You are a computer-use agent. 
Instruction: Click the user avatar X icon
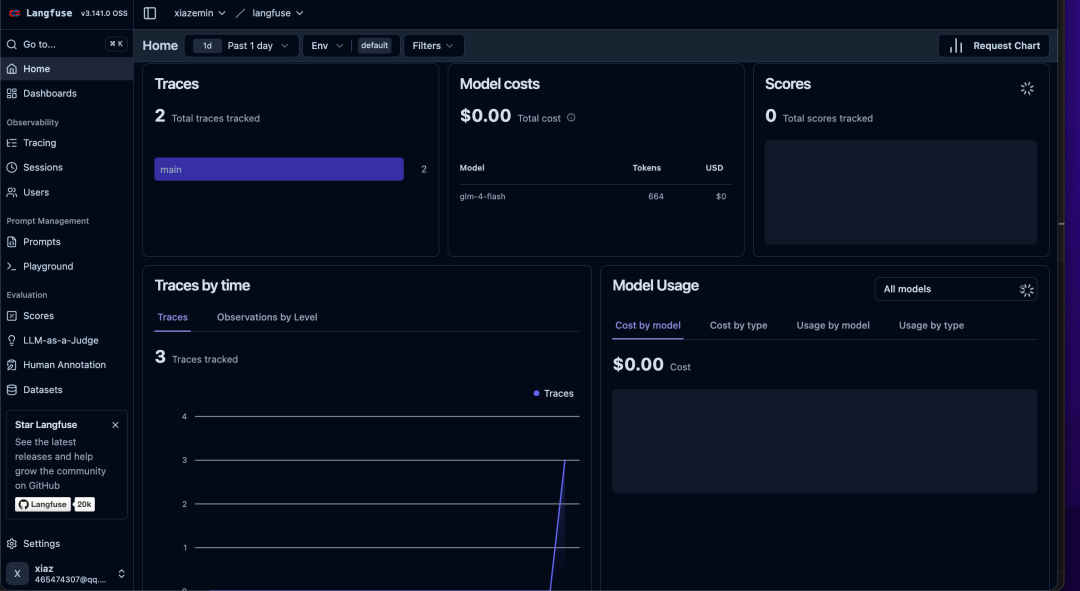(x=17, y=573)
